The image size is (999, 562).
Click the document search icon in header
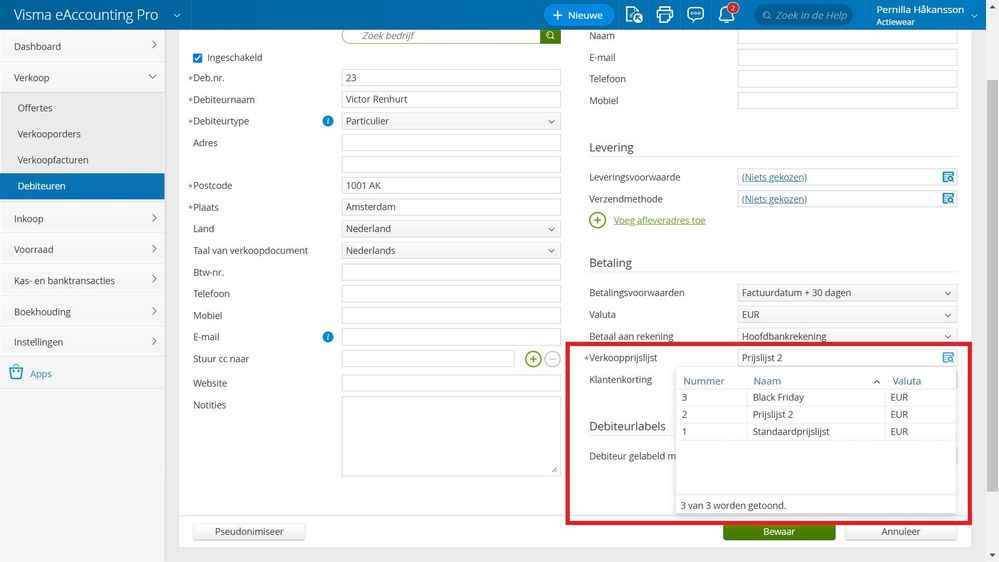click(633, 15)
